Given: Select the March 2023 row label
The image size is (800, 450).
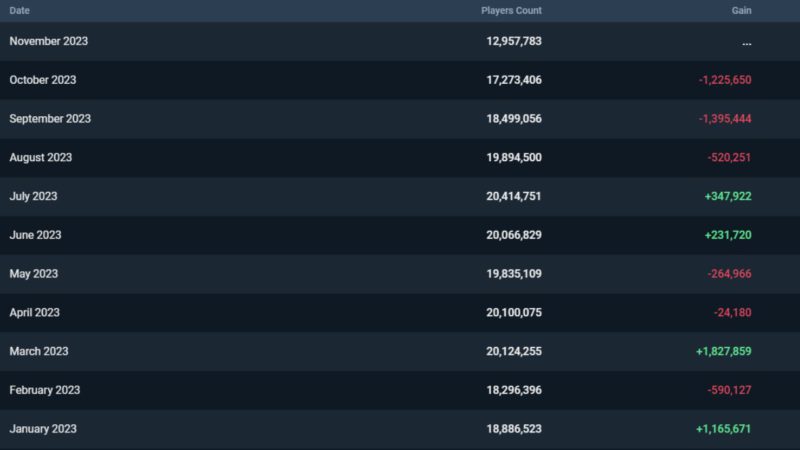Looking at the screenshot, I should (x=39, y=352).
